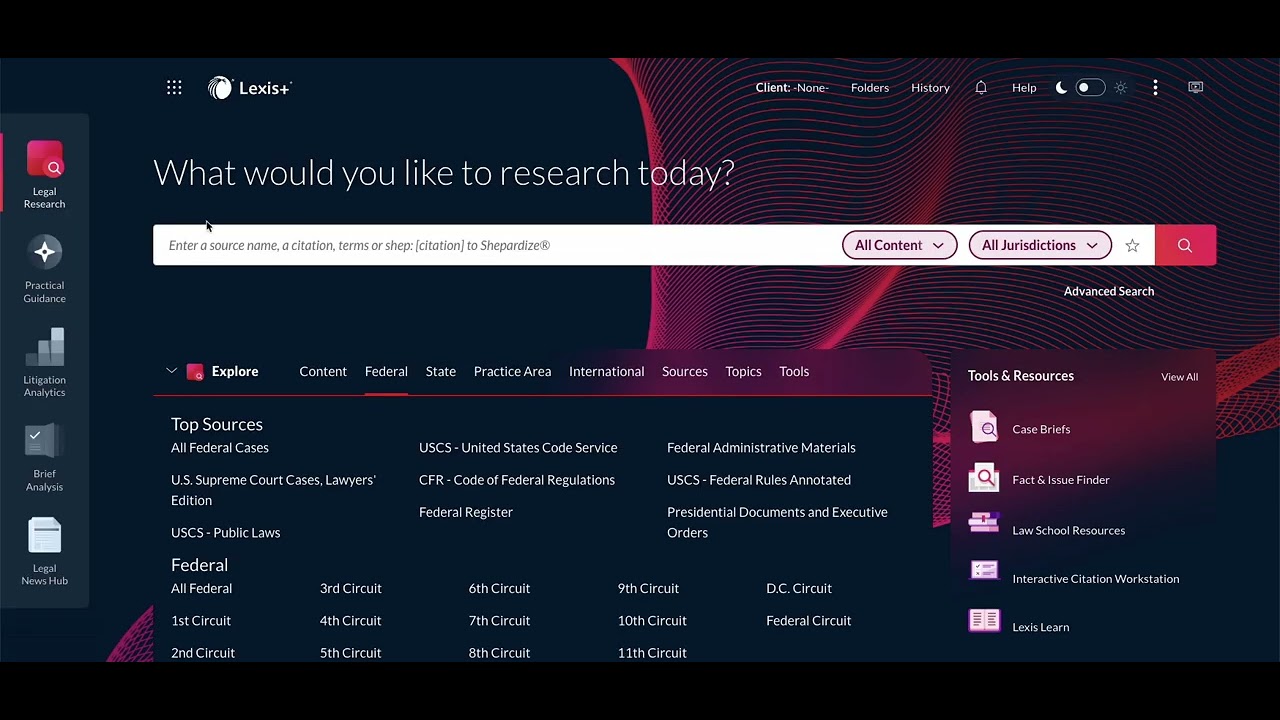
Task: Open the product switcher grid icon
Action: click(x=174, y=88)
